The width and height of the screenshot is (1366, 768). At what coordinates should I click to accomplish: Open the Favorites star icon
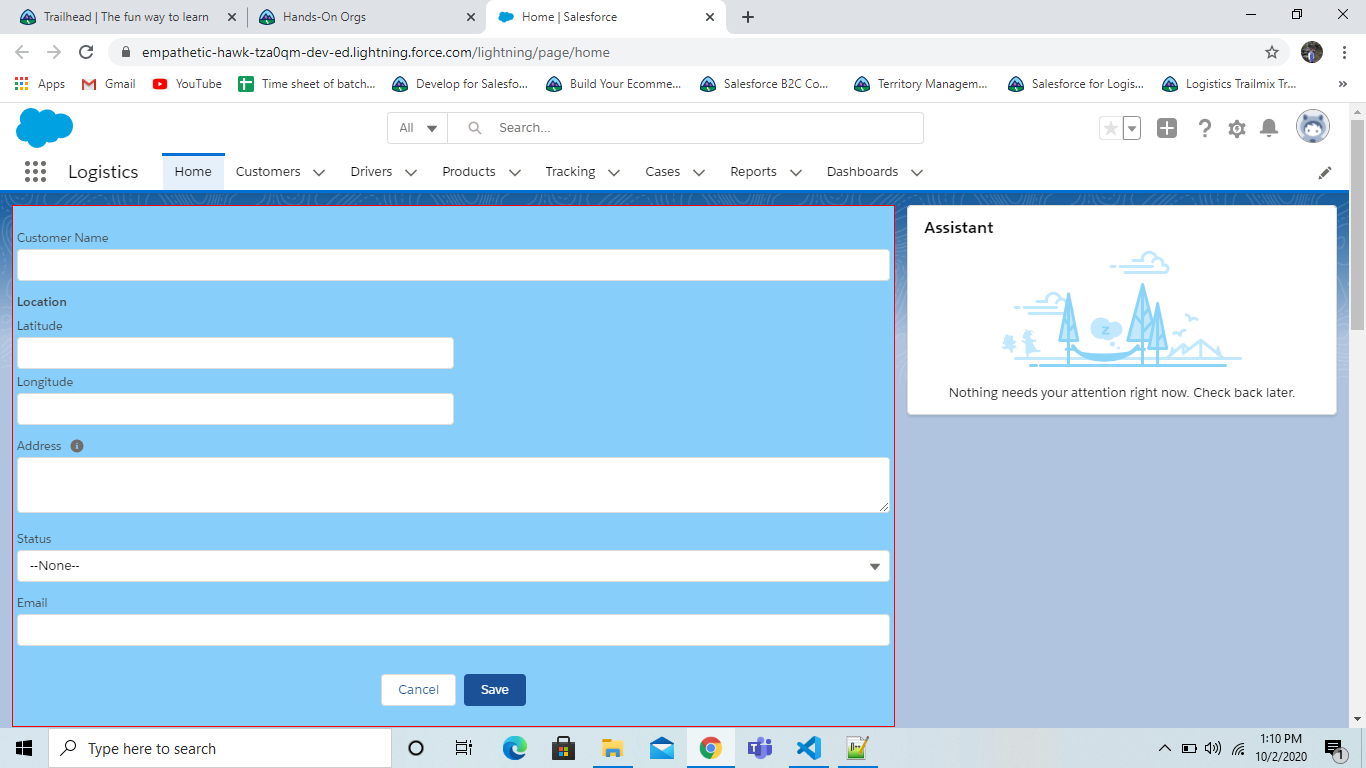pyautogui.click(x=1110, y=128)
